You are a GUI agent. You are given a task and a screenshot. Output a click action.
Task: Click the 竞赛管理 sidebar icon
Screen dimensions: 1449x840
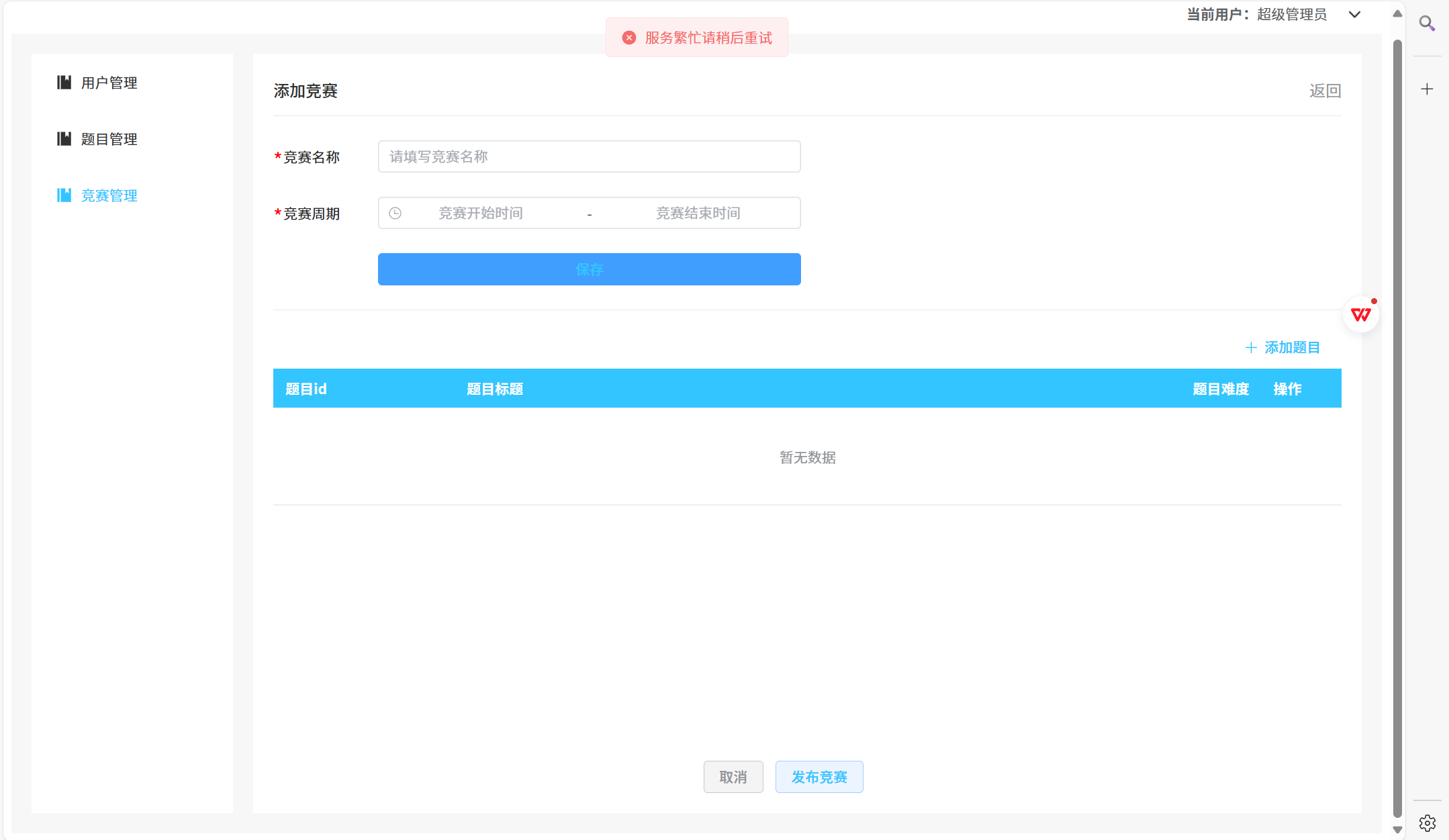pyautogui.click(x=64, y=195)
